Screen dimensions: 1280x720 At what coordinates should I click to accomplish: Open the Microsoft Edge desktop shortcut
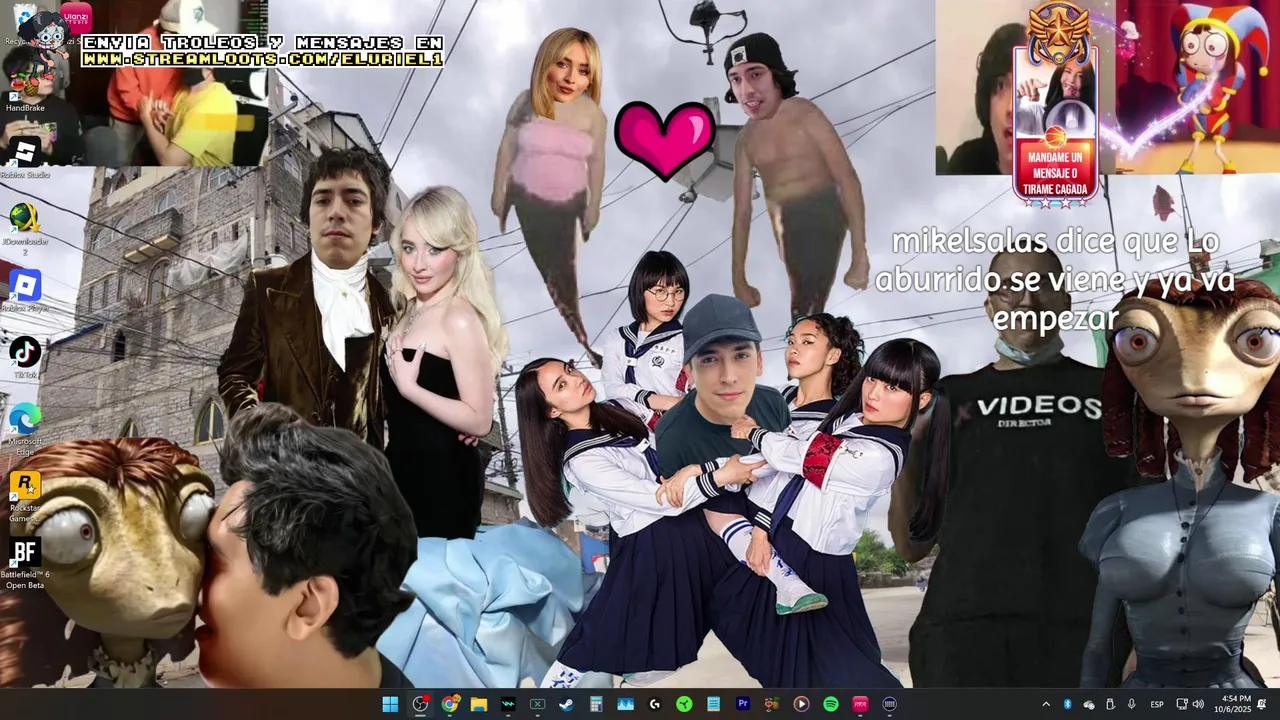coord(24,428)
